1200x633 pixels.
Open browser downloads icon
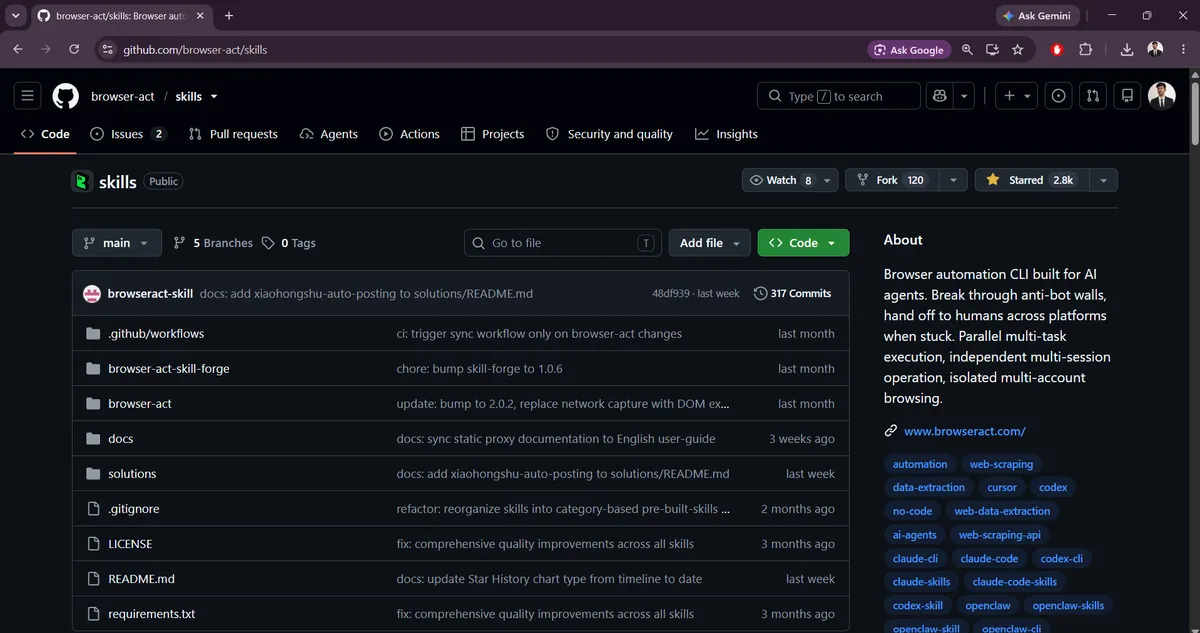pos(1127,49)
